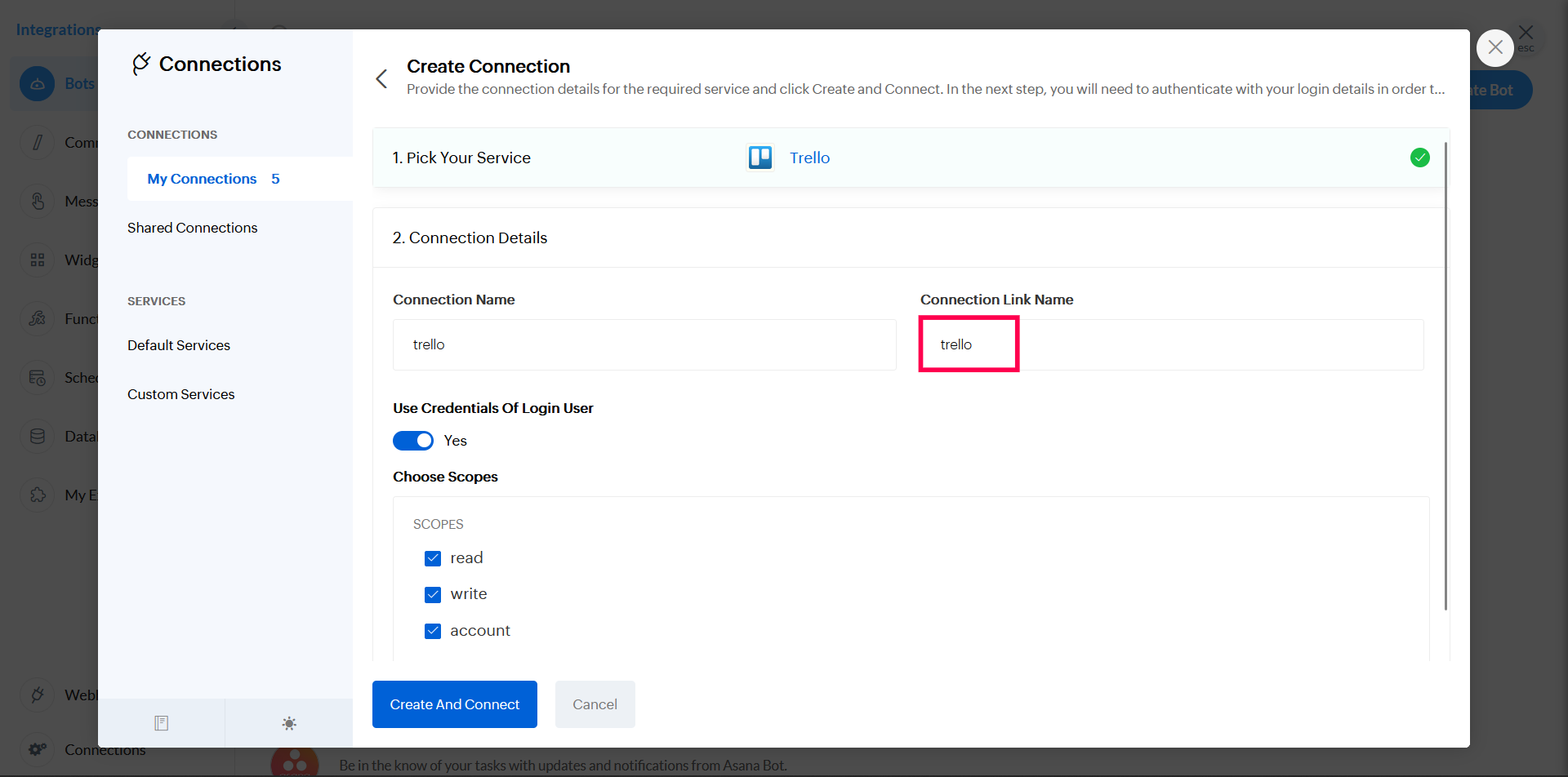Image resolution: width=1568 pixels, height=777 pixels.
Task: Click the Bots icon in left sidebar
Action: (x=38, y=84)
